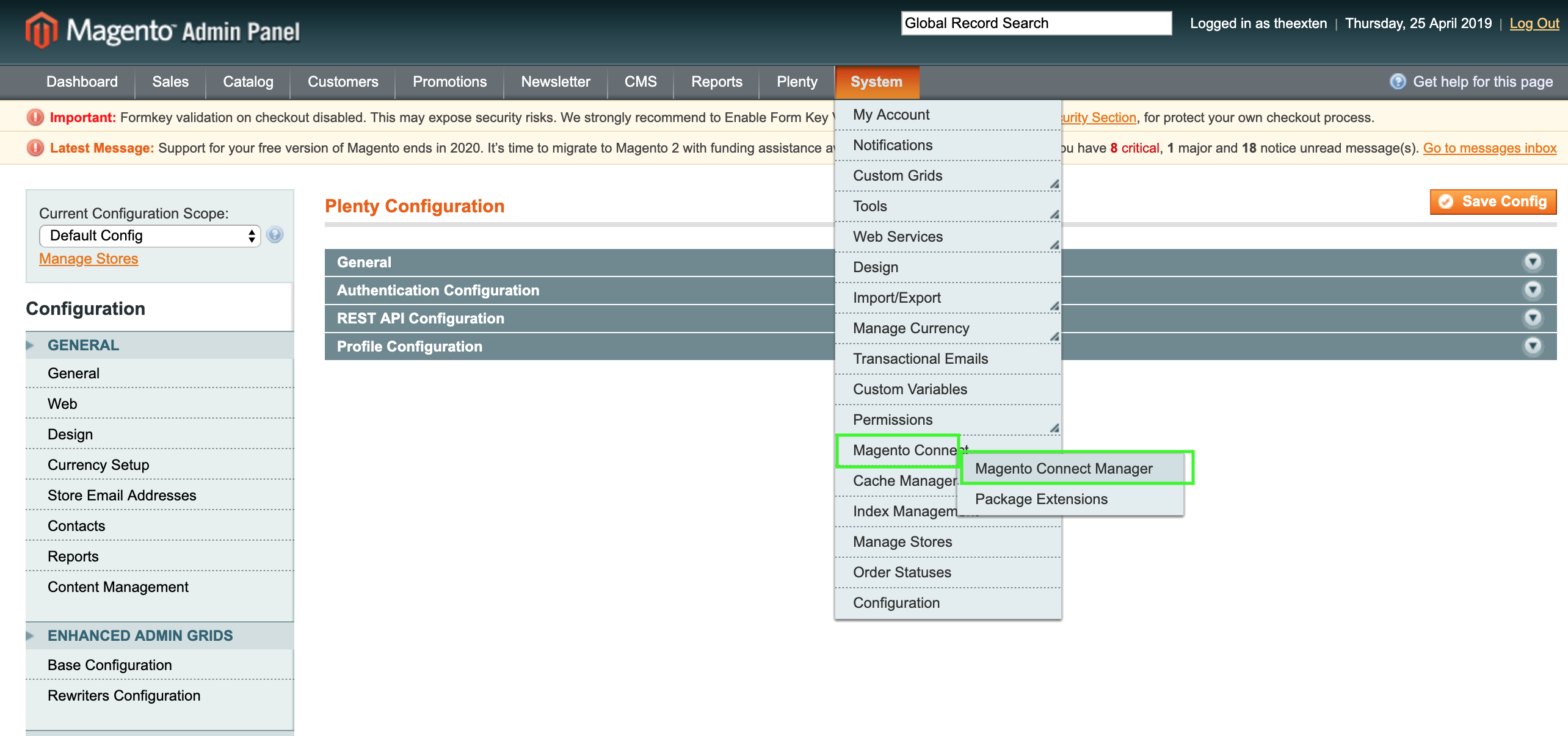The height and width of the screenshot is (736, 1568).
Task: Open the Web Services submenu
Action: click(948, 237)
